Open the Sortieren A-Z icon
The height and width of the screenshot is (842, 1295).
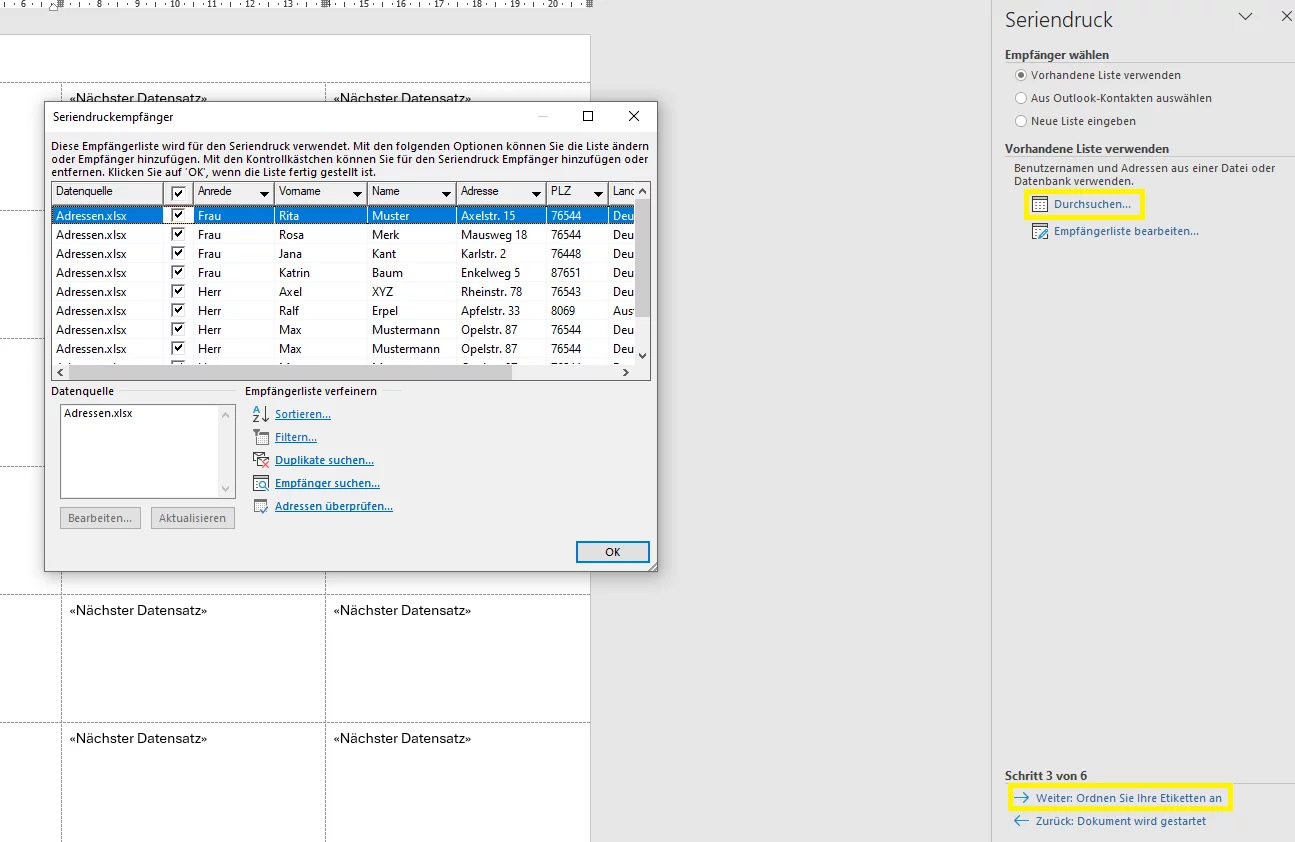pyautogui.click(x=262, y=414)
